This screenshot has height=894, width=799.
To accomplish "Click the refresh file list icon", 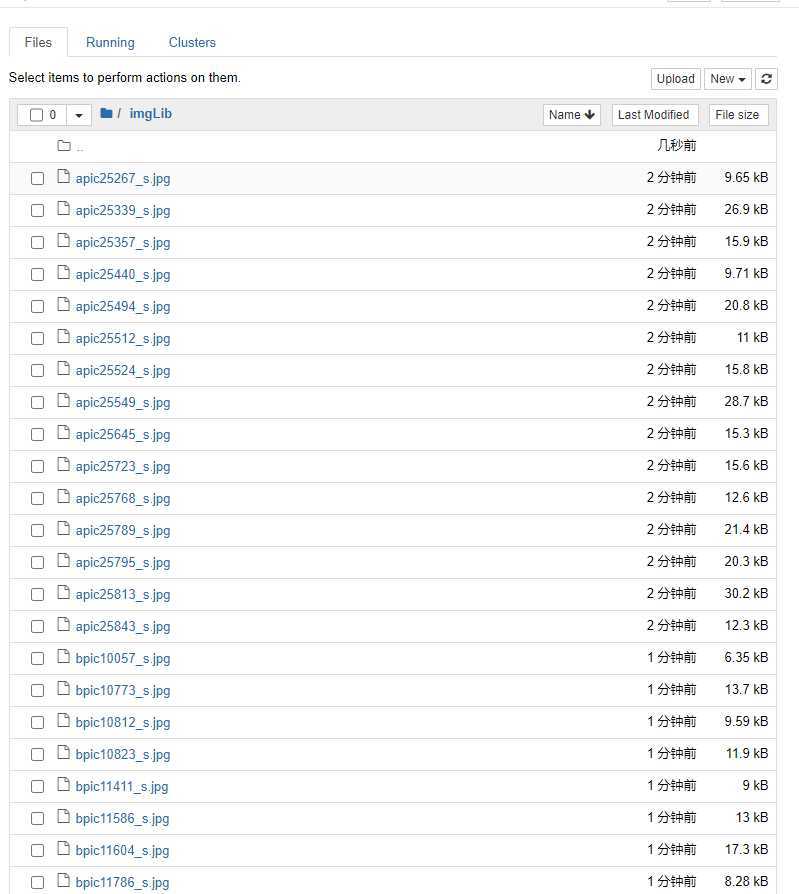I will [766, 79].
